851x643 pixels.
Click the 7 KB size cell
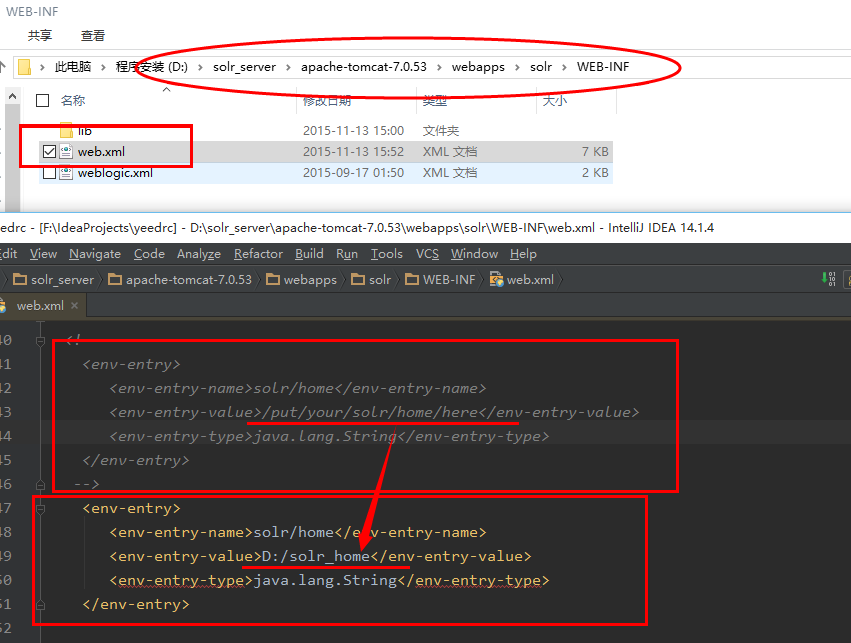pyautogui.click(x=595, y=151)
